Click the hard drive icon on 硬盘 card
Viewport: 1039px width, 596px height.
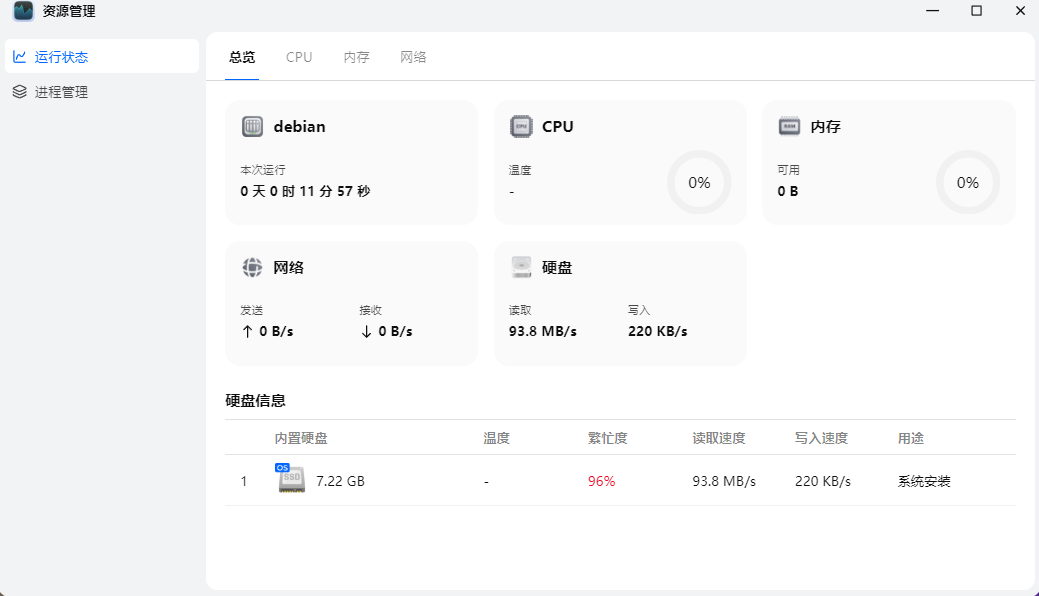tap(521, 267)
